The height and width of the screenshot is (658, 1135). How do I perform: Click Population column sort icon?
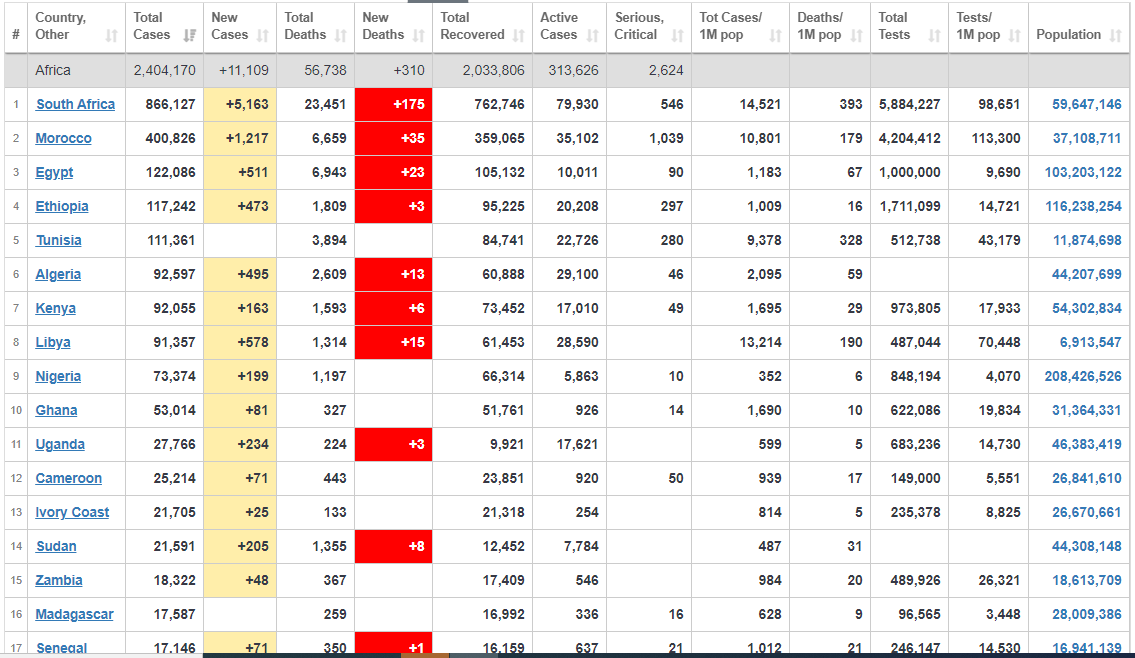1115,35
